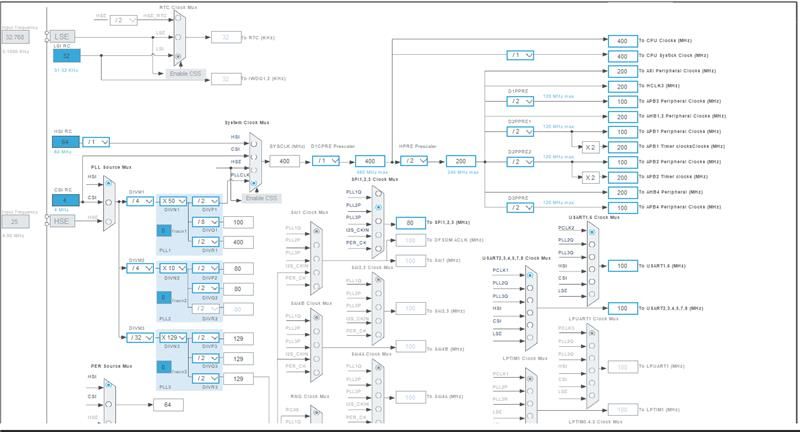Open the DIVN2 X10 multiplier dropdown
This screenshot has height=432, width=800.
click(x=173, y=268)
